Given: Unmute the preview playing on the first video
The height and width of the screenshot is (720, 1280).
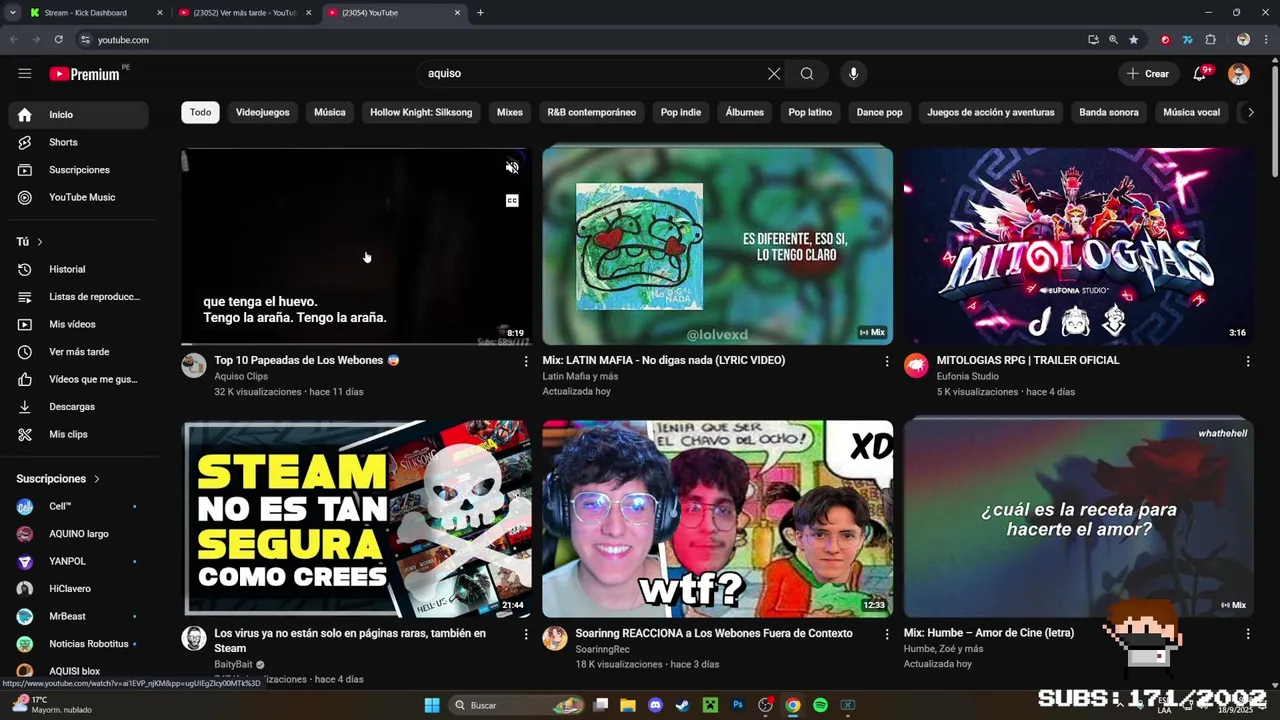Looking at the screenshot, I should pyautogui.click(x=512, y=168).
